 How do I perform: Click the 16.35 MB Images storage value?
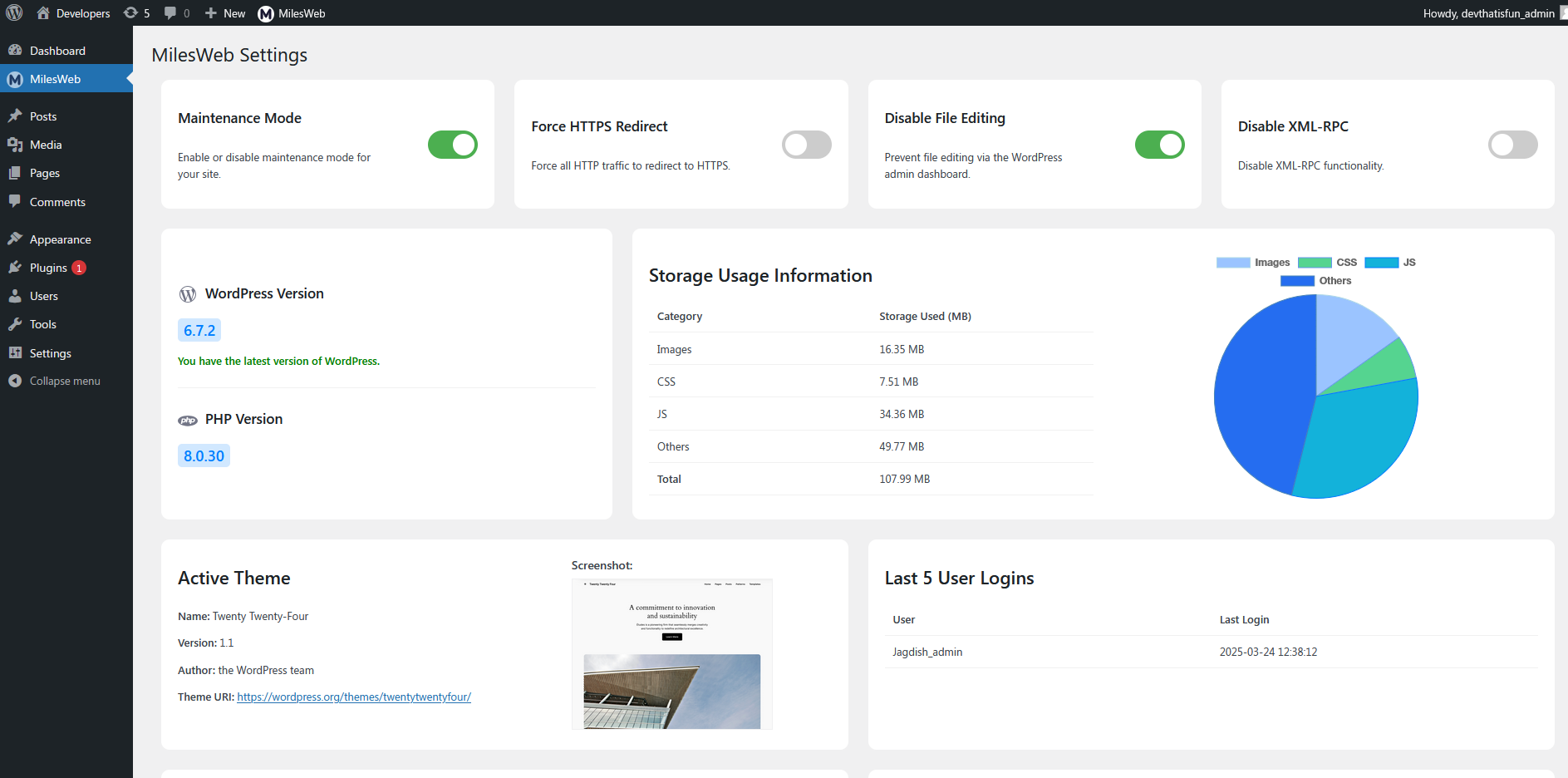pyautogui.click(x=902, y=350)
